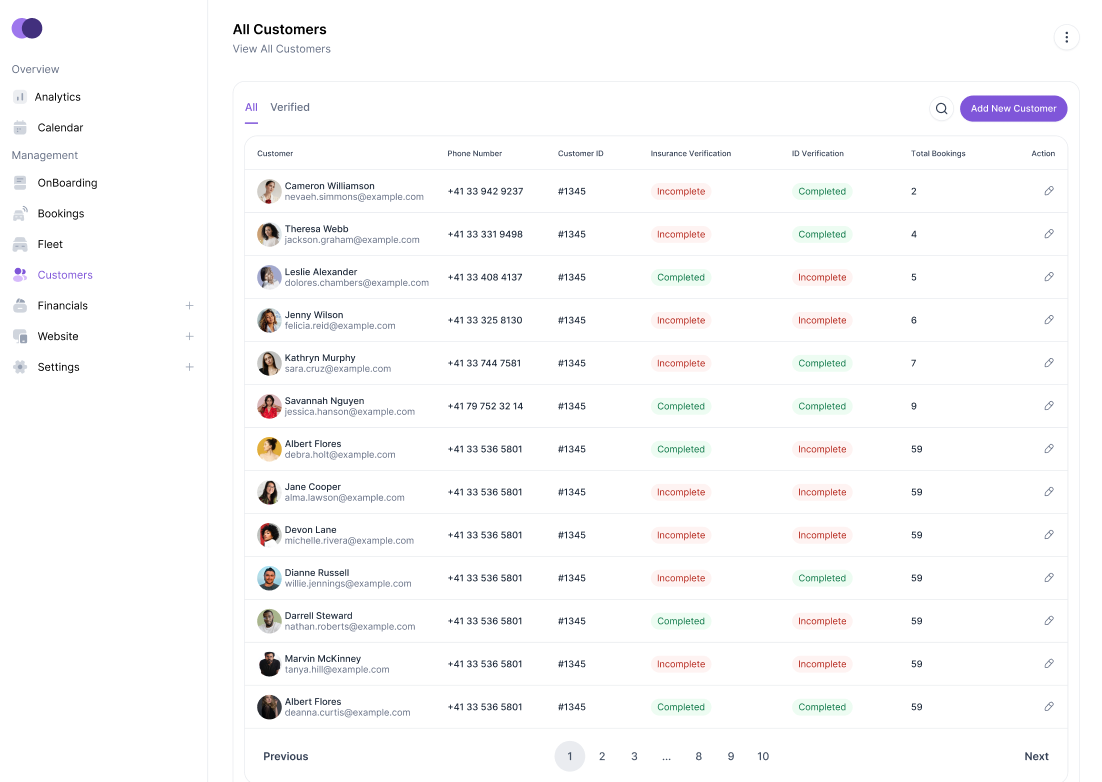The height and width of the screenshot is (782, 1102).
Task: Click the Analytics chart icon in sidebar
Action: 20,97
